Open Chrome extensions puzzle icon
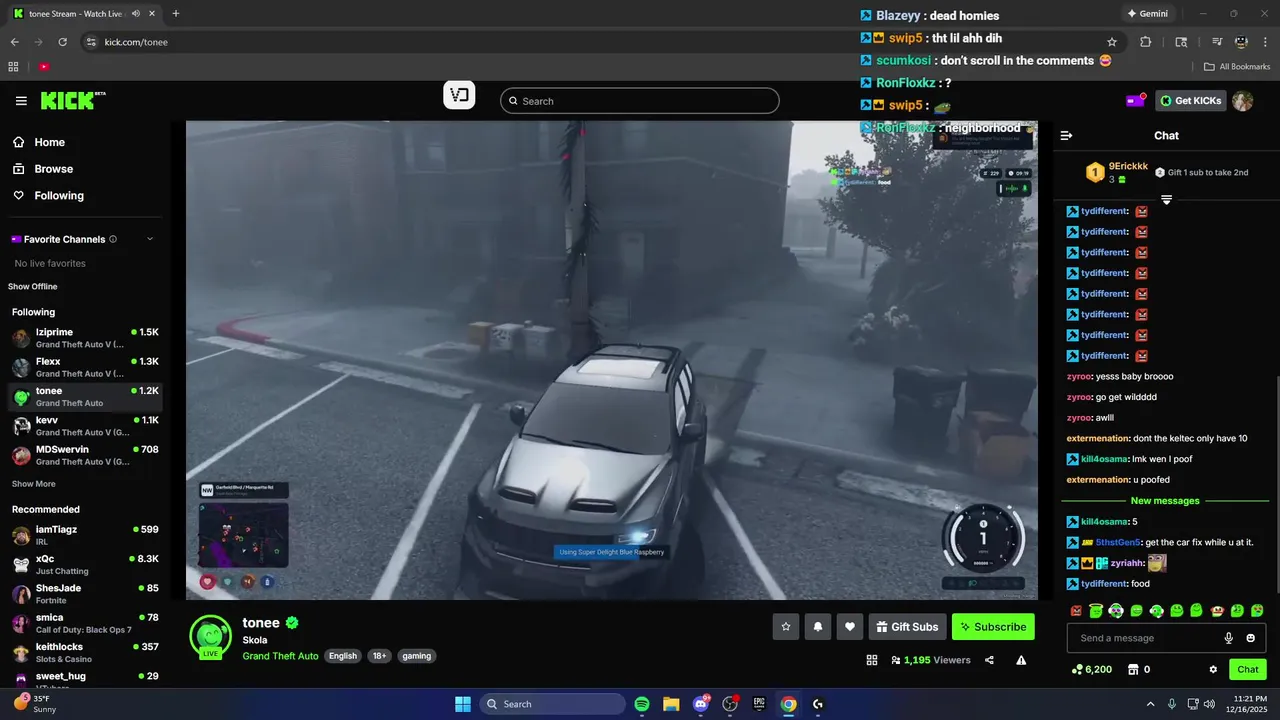The height and width of the screenshot is (720, 1280). [1146, 42]
